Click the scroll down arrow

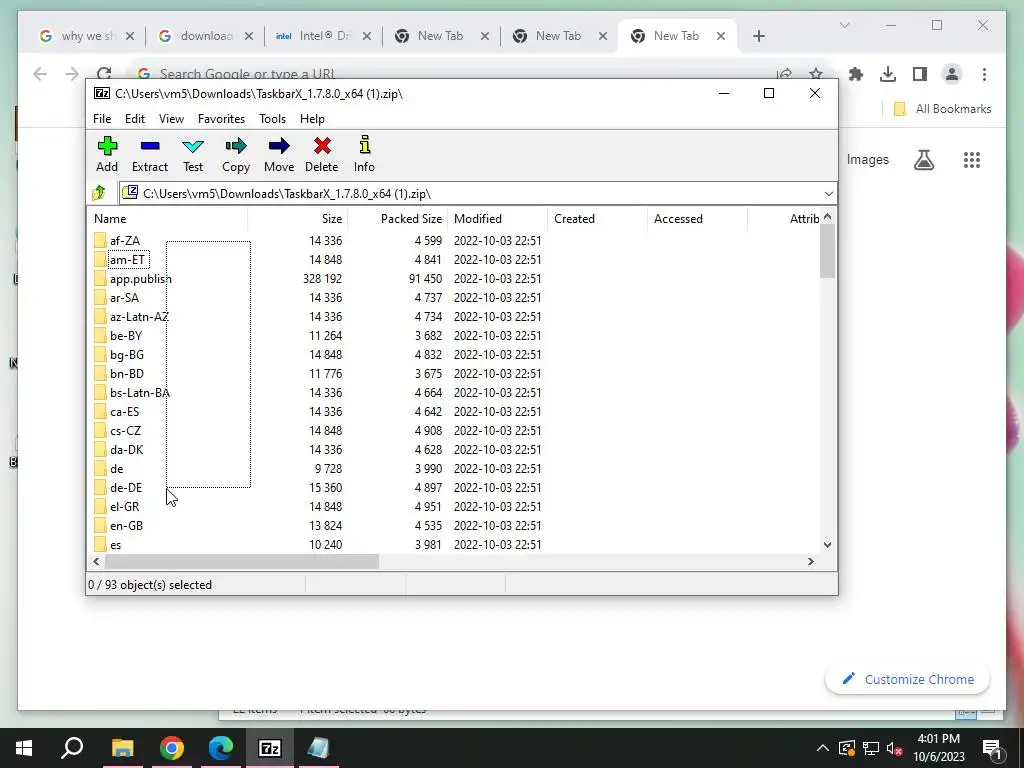(x=827, y=545)
